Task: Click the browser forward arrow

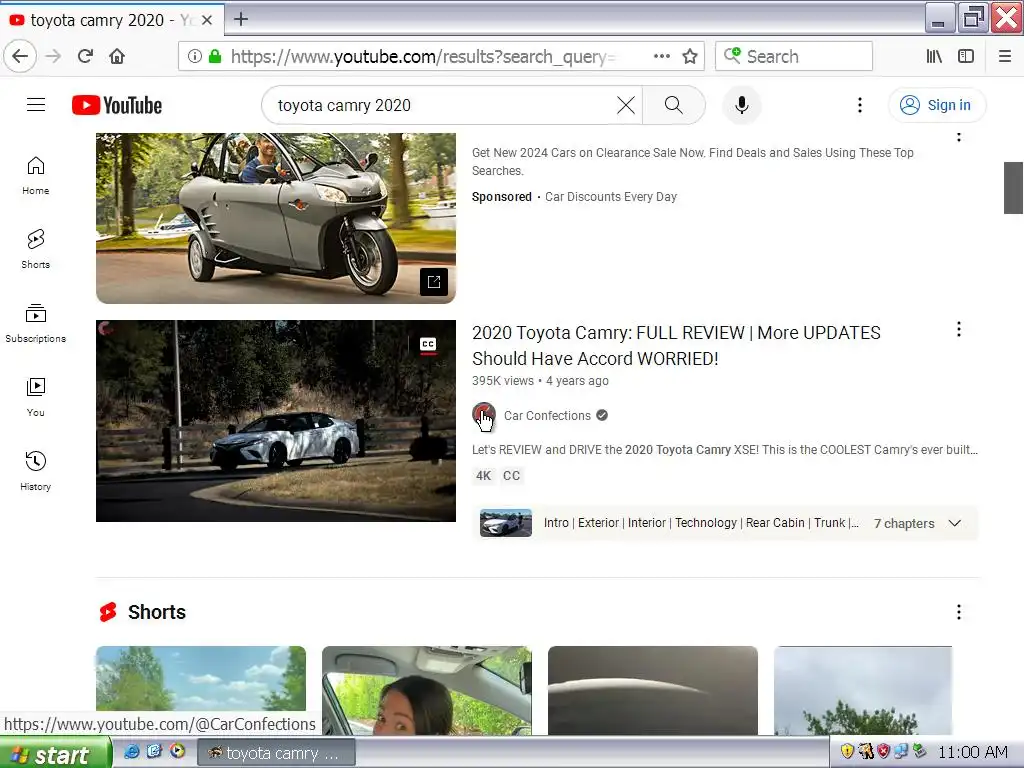Action: (54, 56)
